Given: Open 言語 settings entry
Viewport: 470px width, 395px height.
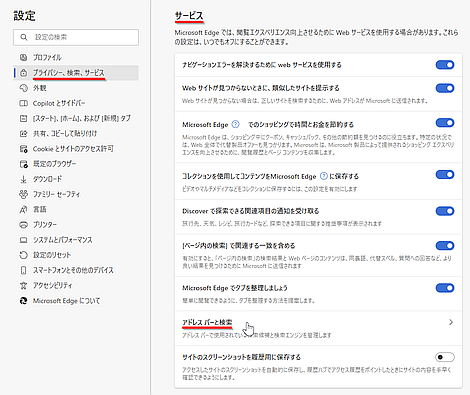Looking at the screenshot, I should tap(76, 209).
